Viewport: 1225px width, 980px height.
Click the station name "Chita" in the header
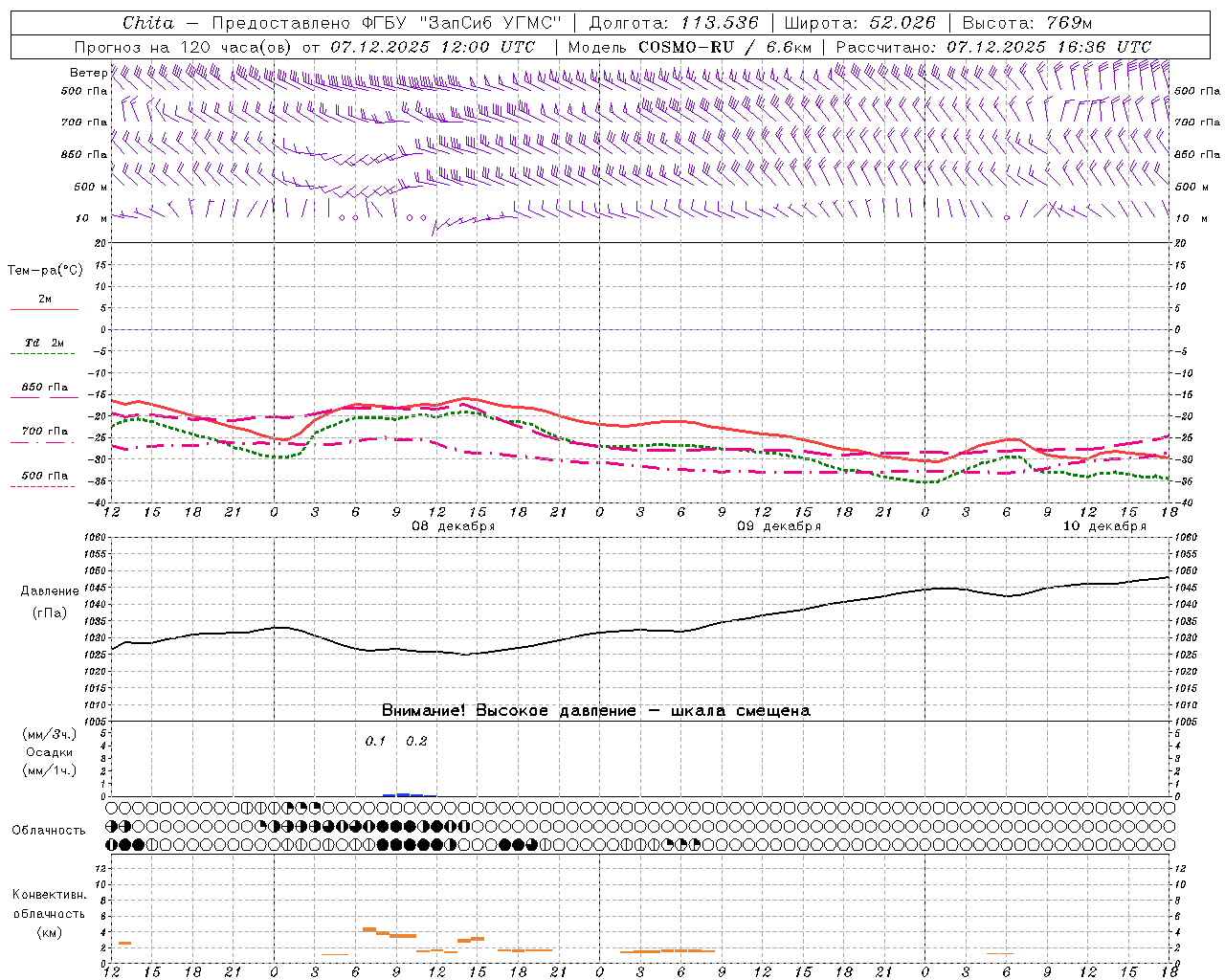tap(148, 23)
